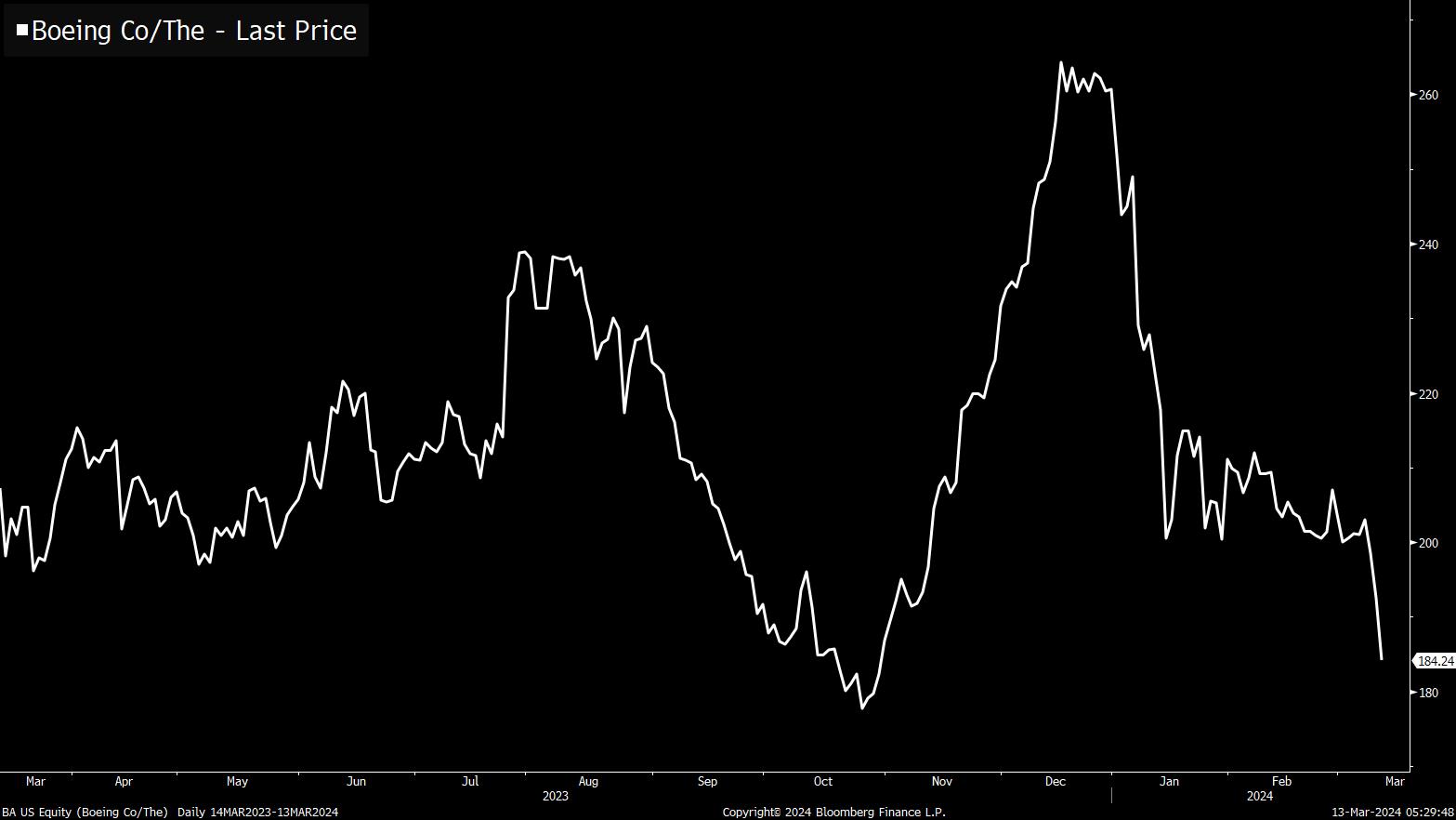Select the Mar month label preceding Apr
The height and width of the screenshot is (820, 1456).
[x=35, y=782]
